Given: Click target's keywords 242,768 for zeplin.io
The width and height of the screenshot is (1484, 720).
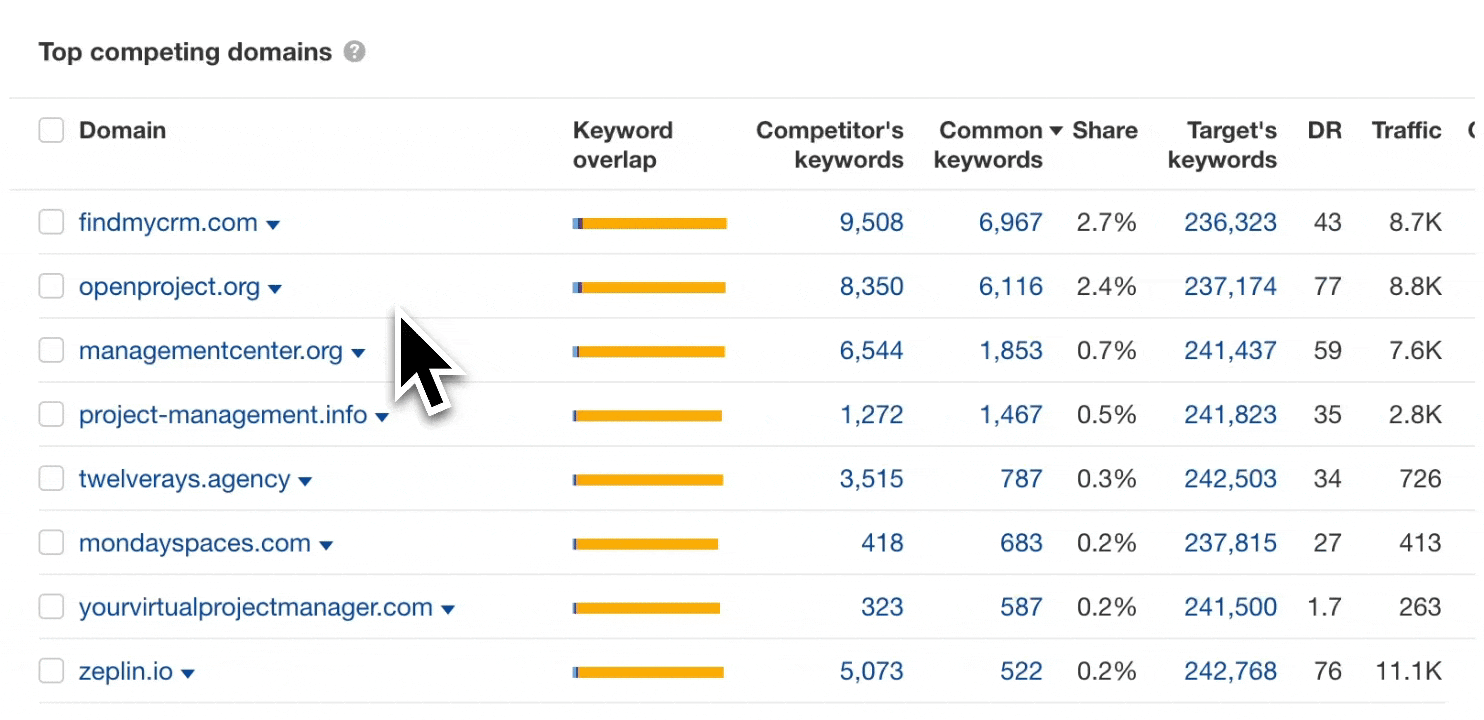Looking at the screenshot, I should (1230, 672).
